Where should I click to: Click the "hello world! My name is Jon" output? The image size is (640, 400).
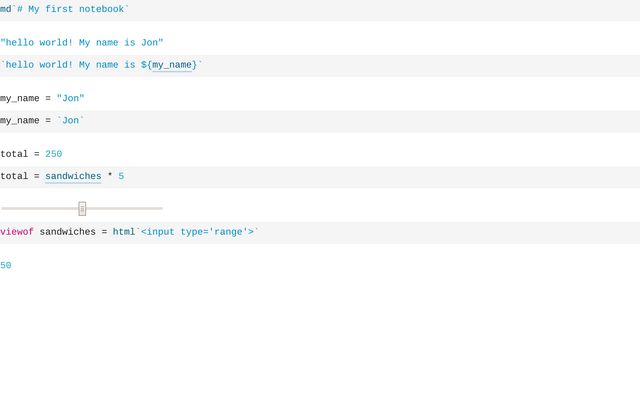tap(82, 43)
